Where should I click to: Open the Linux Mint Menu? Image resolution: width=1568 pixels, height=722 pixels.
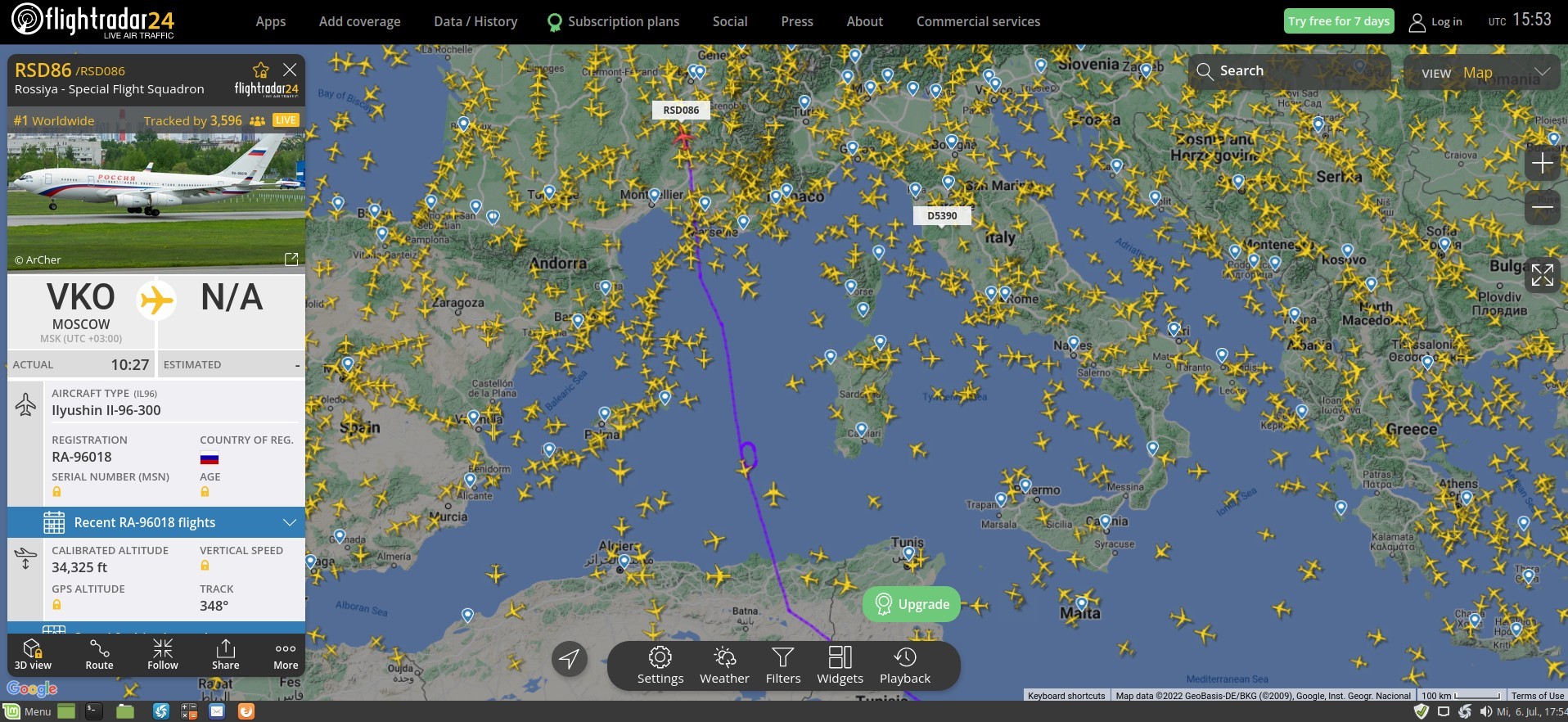point(28,711)
